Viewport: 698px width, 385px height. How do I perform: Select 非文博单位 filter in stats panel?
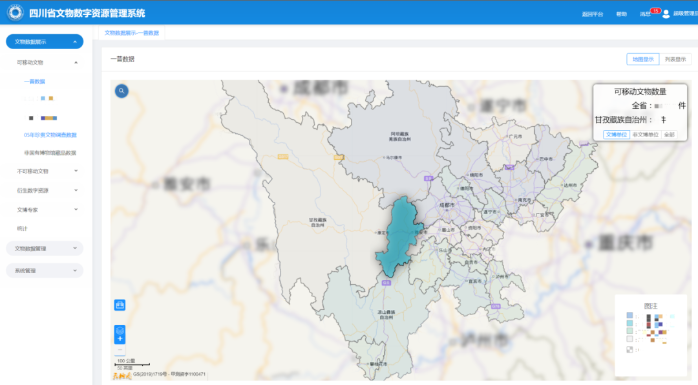(645, 134)
